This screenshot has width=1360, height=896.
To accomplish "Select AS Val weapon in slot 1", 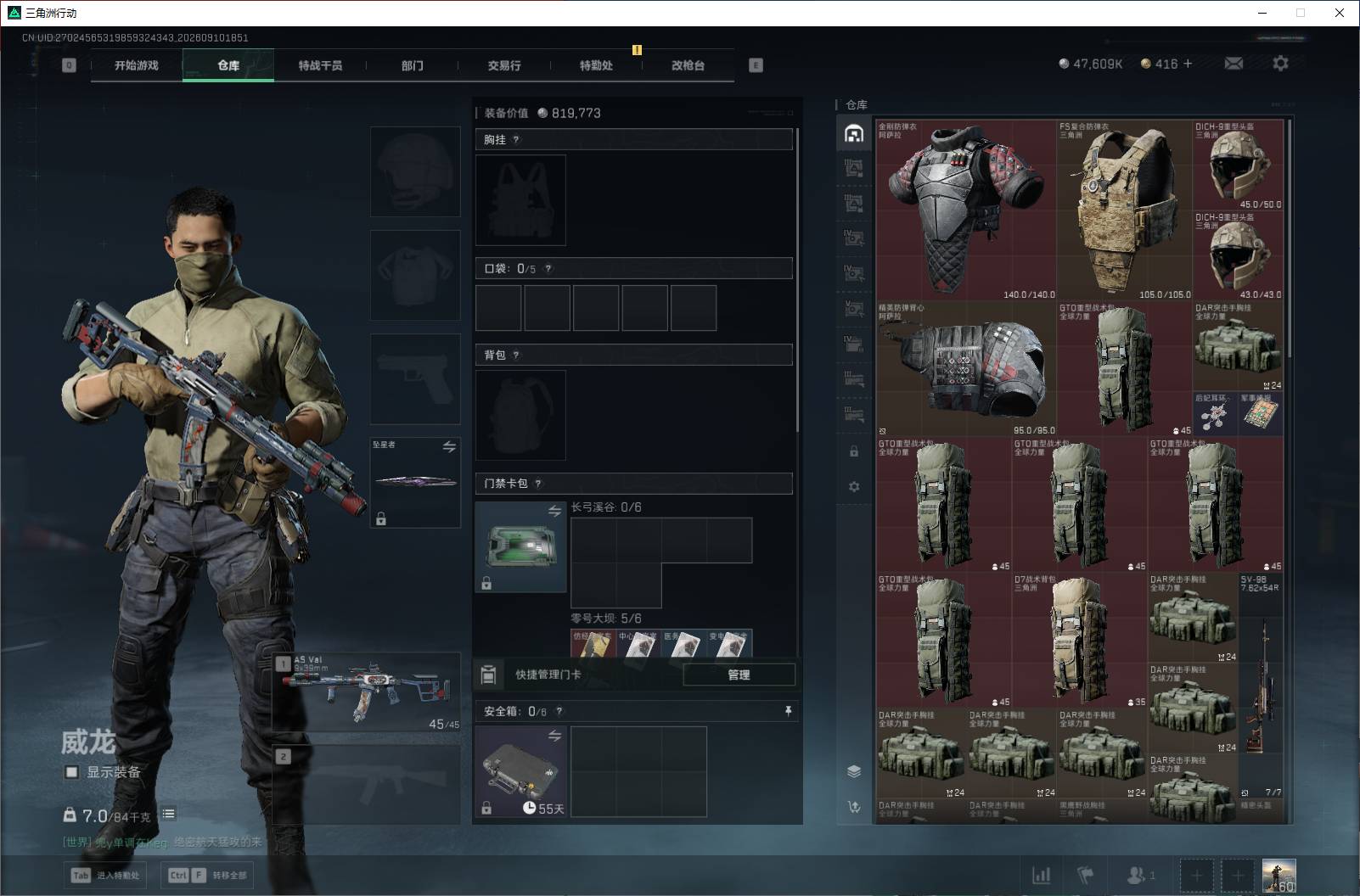I will 367,692.
